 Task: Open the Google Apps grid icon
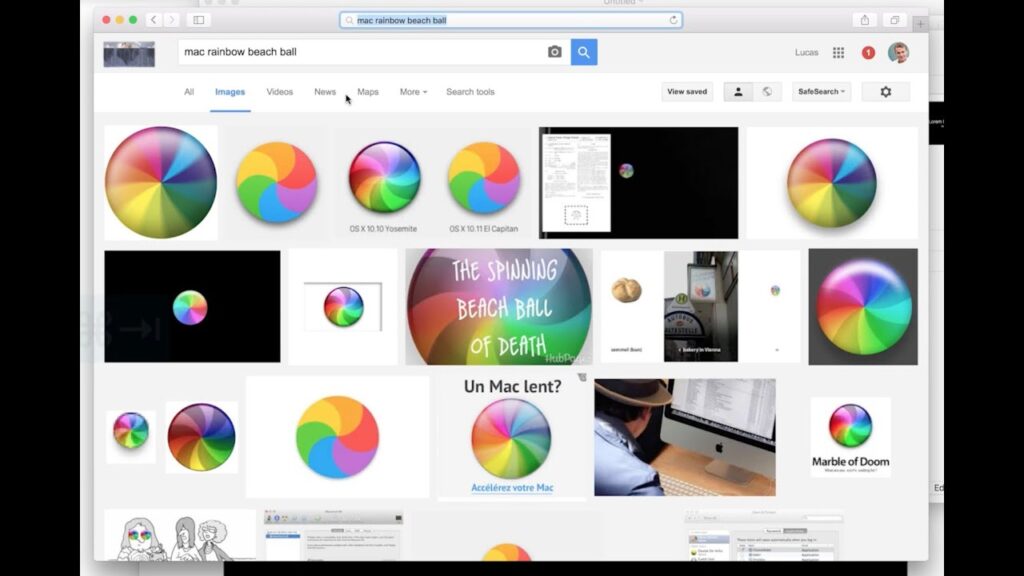(838, 52)
